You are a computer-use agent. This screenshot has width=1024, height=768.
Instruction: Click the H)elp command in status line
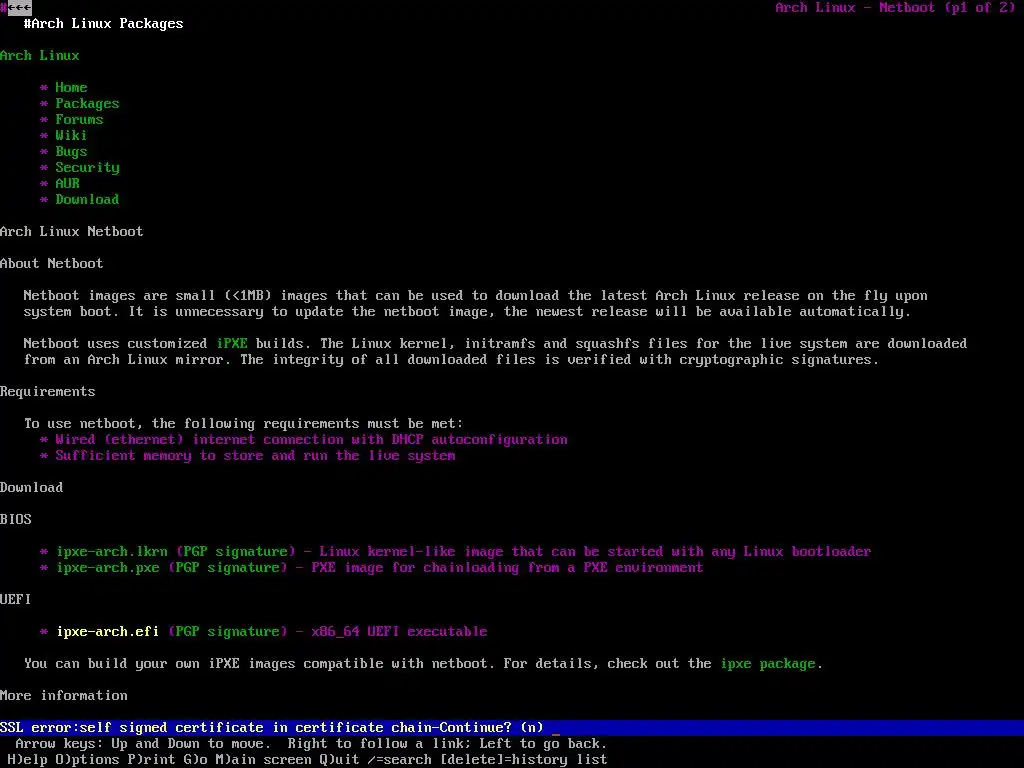click(x=27, y=760)
